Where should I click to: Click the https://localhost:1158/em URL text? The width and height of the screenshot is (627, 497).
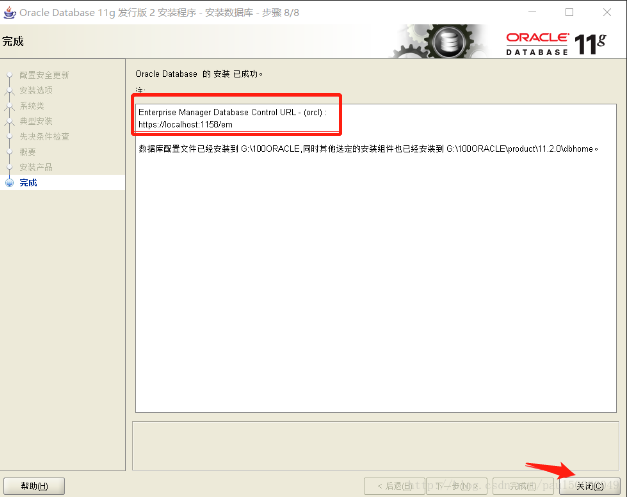185,124
